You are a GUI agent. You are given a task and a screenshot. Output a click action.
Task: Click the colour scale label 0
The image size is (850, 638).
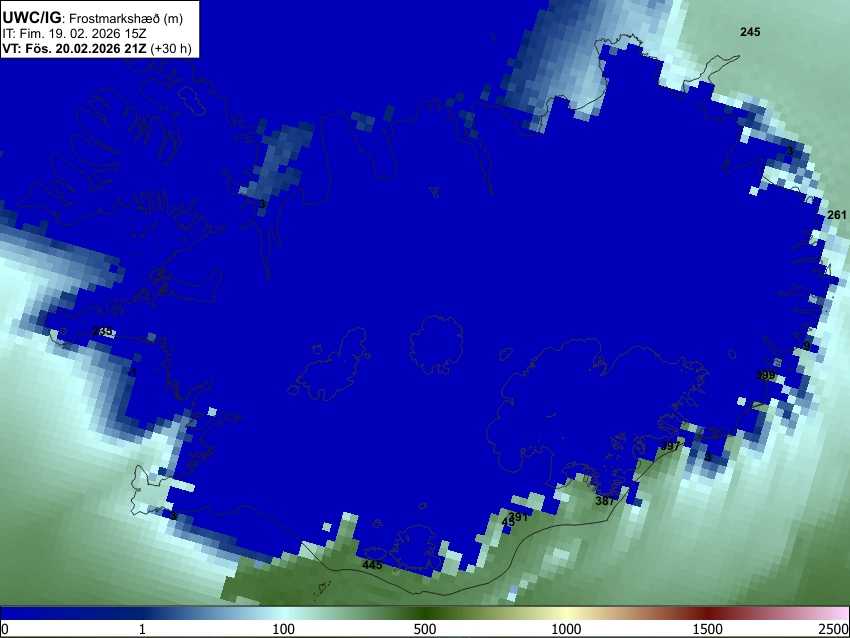coord(5,629)
